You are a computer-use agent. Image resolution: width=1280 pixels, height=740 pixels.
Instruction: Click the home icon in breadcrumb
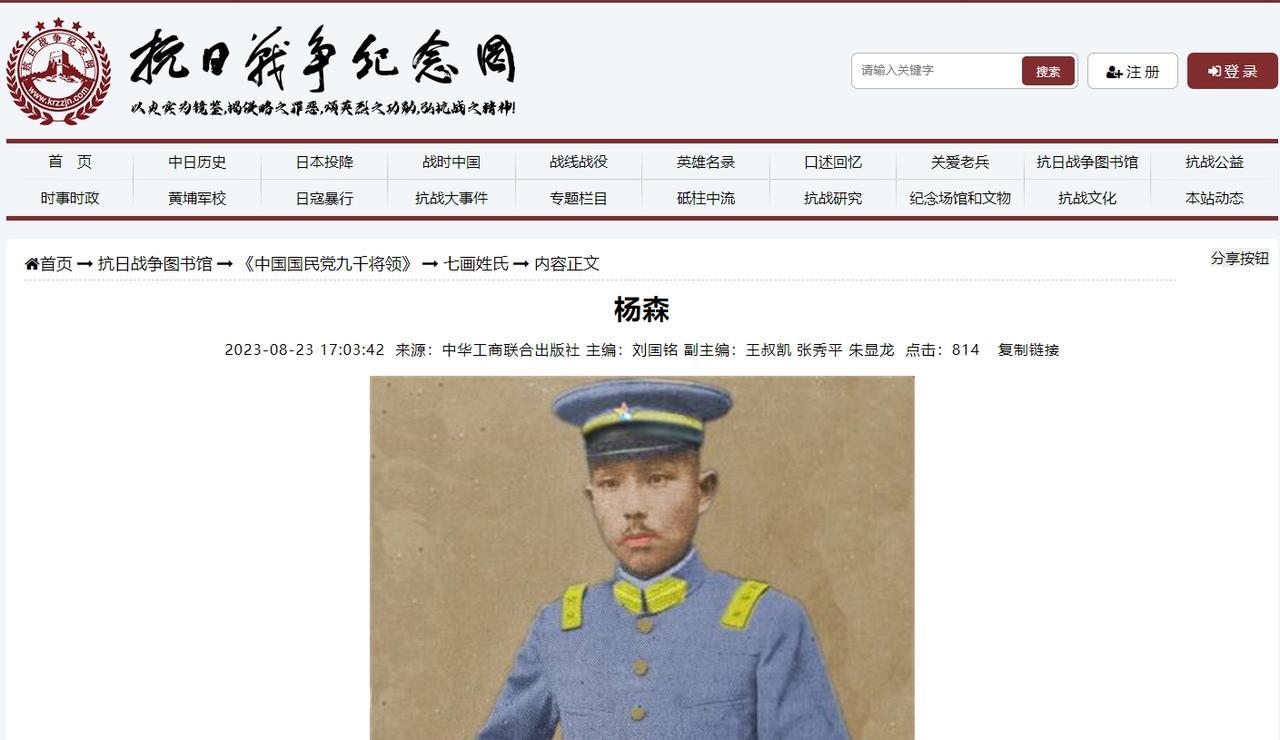coord(32,264)
